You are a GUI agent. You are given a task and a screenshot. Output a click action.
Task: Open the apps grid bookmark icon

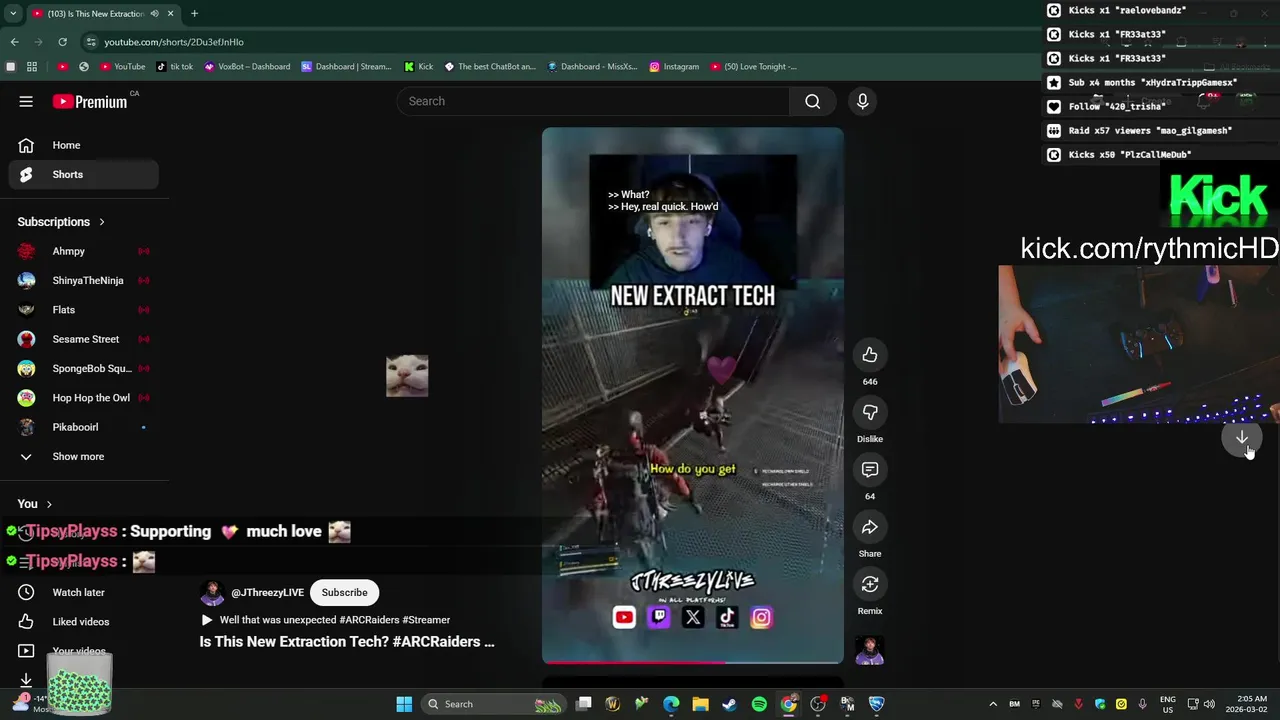pos(32,67)
